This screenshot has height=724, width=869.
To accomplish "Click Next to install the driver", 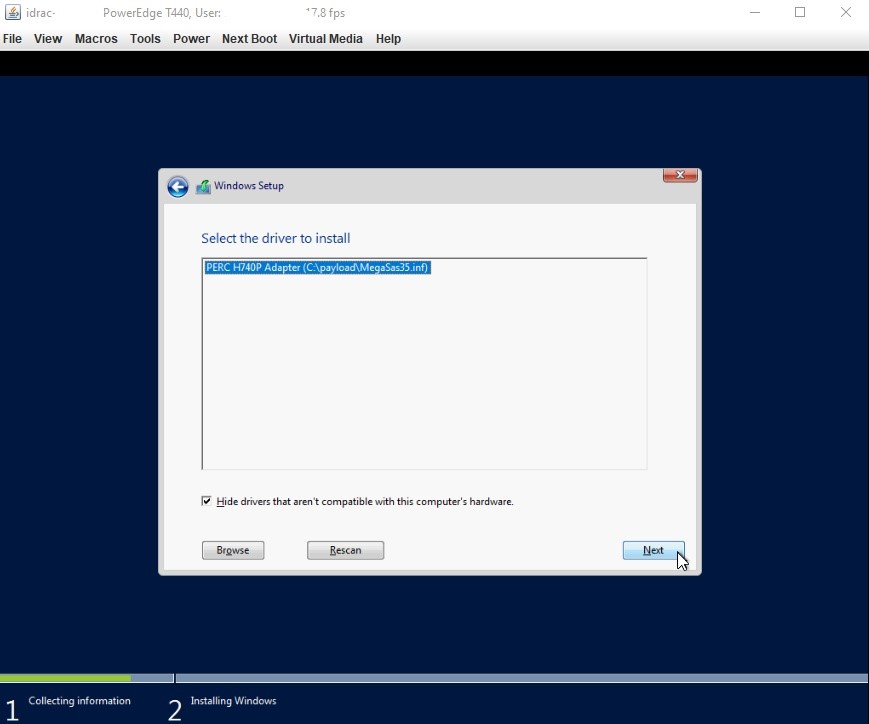I will point(653,549).
